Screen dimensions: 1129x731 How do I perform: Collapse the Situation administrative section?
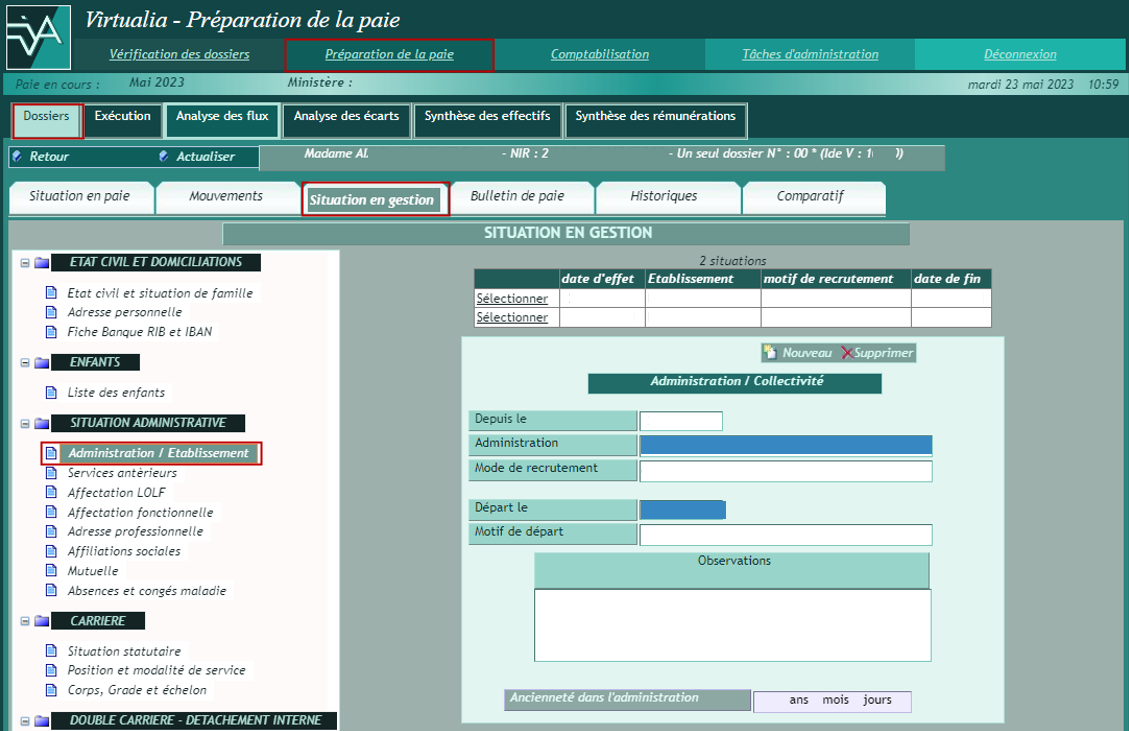tap(25, 423)
